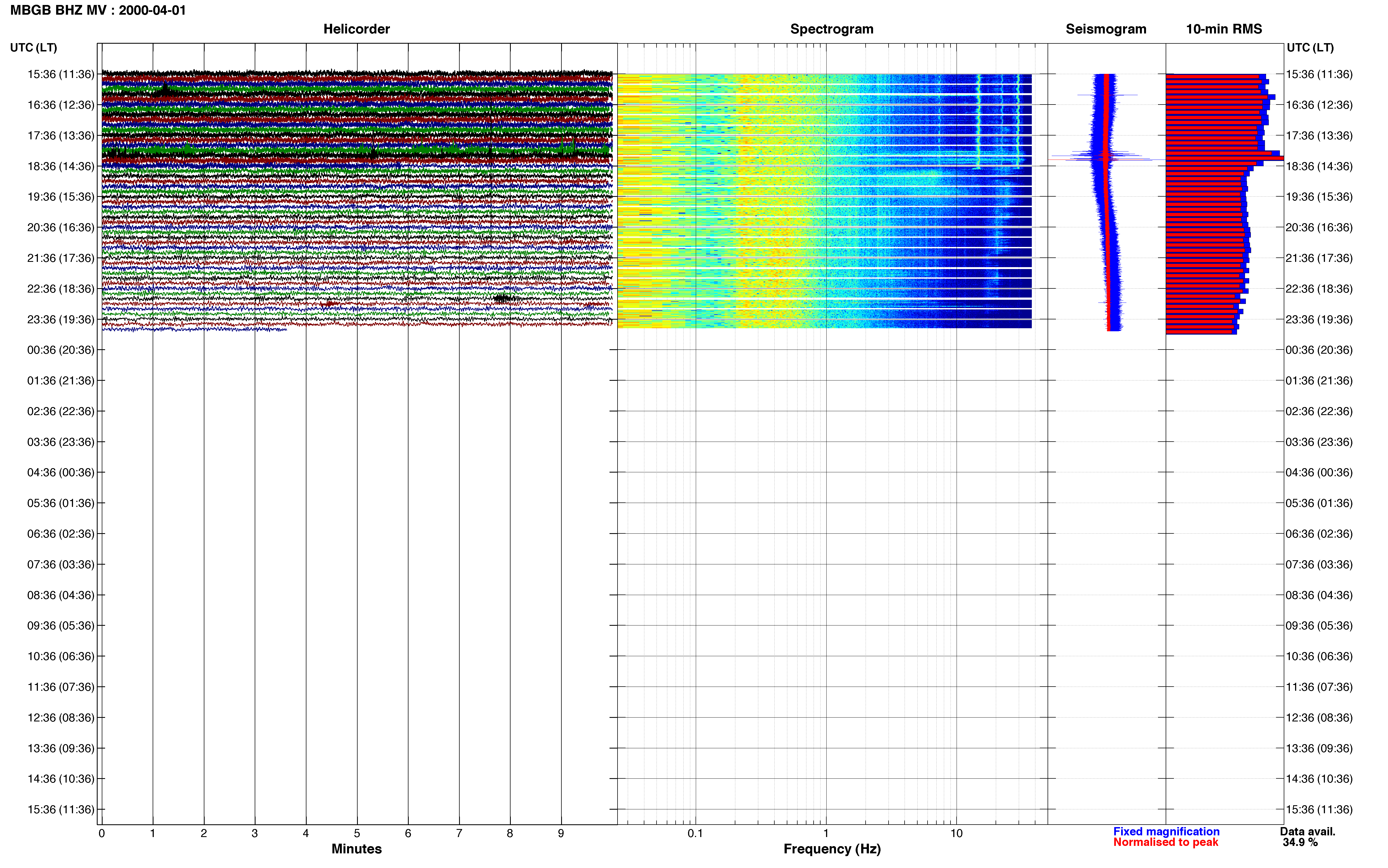Click the final partial blue helicorder trace

(x=194, y=330)
